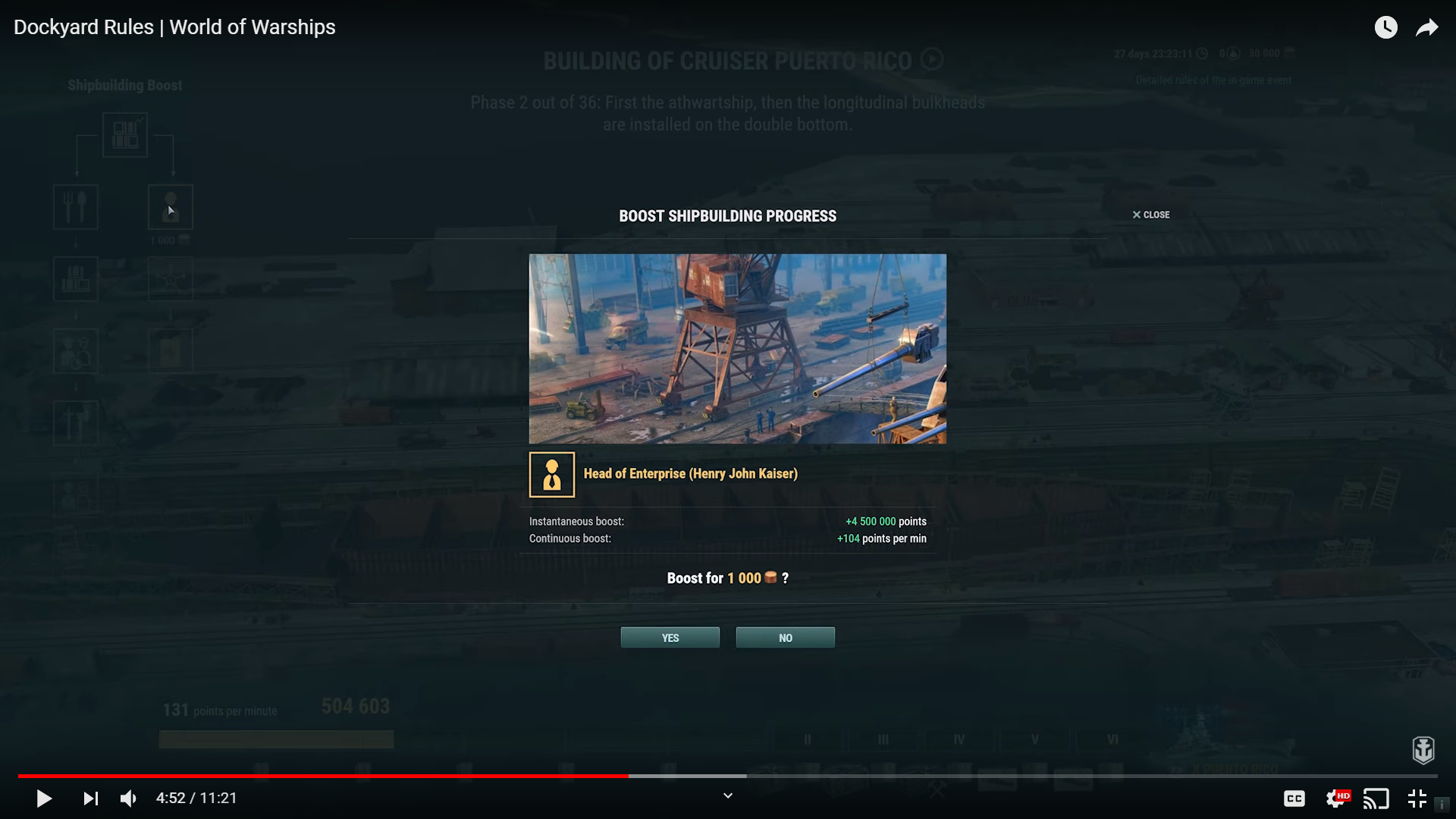Expand the chevron below the progress bar
The image size is (1456, 819).
tap(728, 795)
